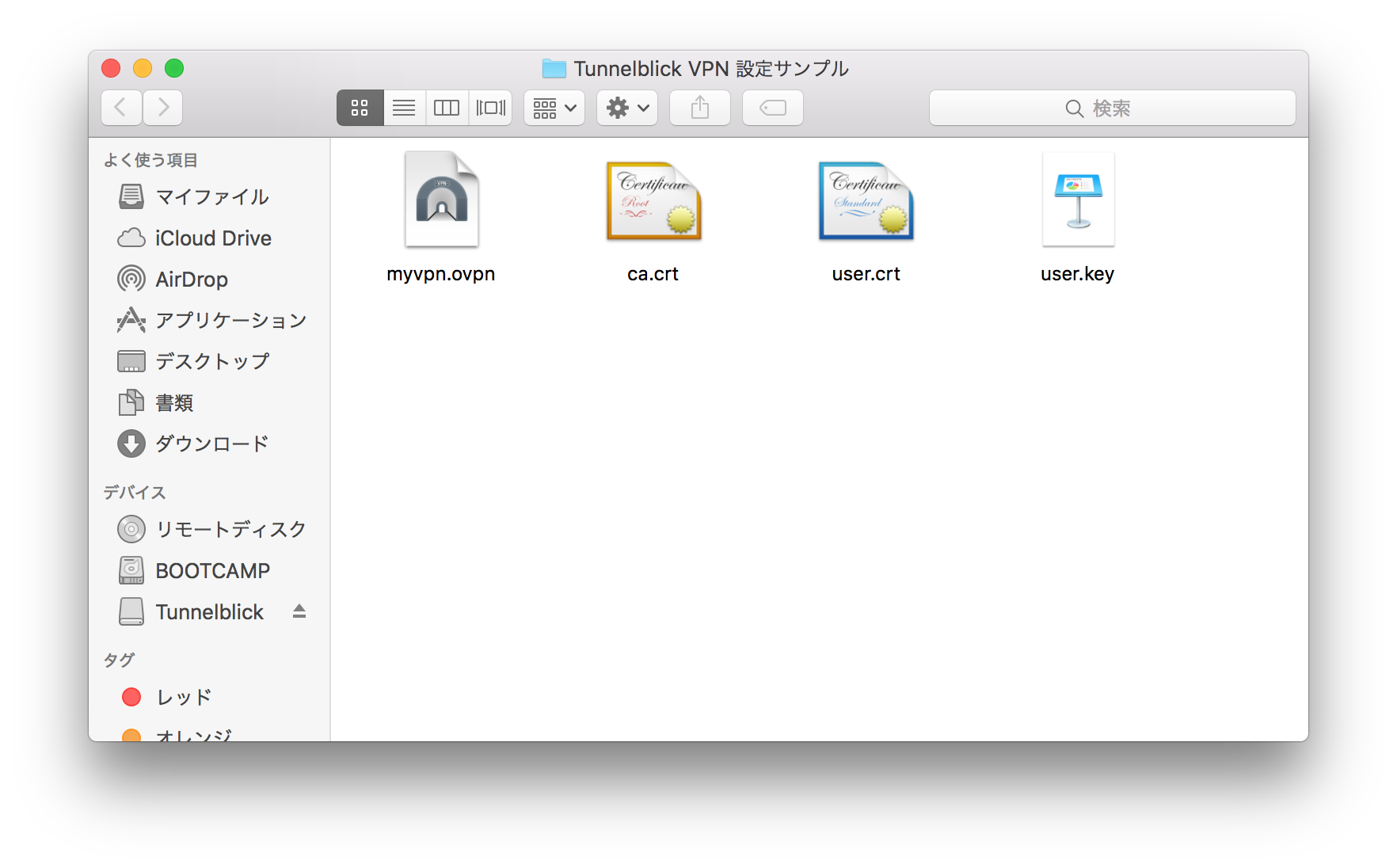
Task: Click the デバイス sidebar heading
Action: click(x=135, y=493)
